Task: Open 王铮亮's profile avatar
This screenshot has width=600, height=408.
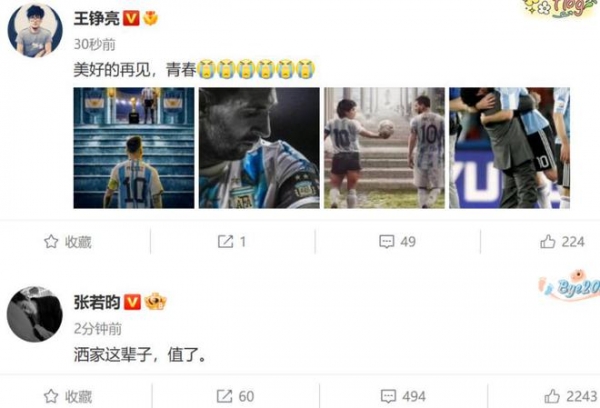Action: (35, 30)
